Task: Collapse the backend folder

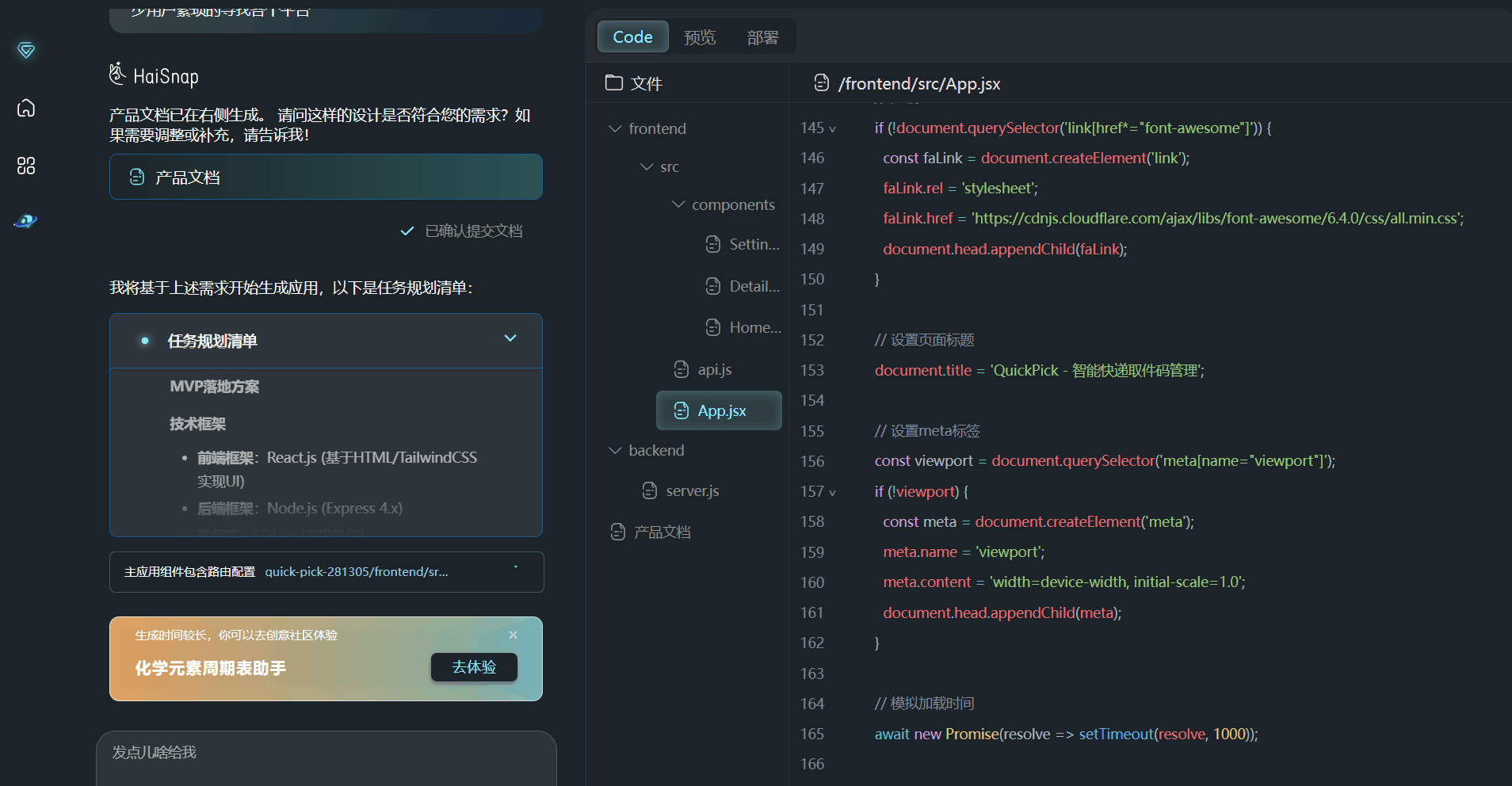Action: [x=615, y=450]
